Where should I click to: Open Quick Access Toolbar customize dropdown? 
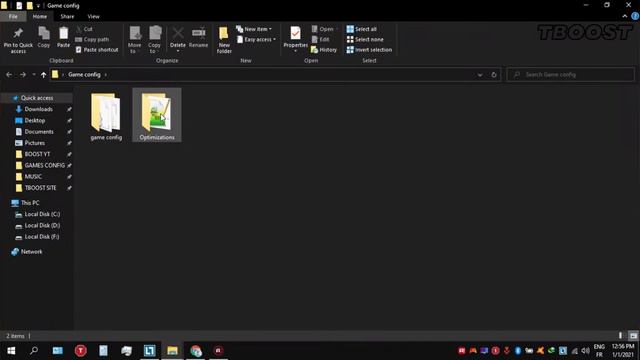[38, 6]
